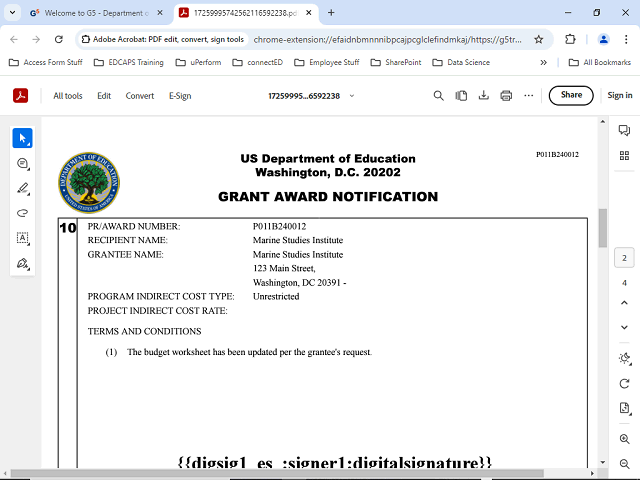Viewport: 640px width, 480px height.
Task: Open the Access Form Stuff bookmark folder
Action: [x=46, y=62]
